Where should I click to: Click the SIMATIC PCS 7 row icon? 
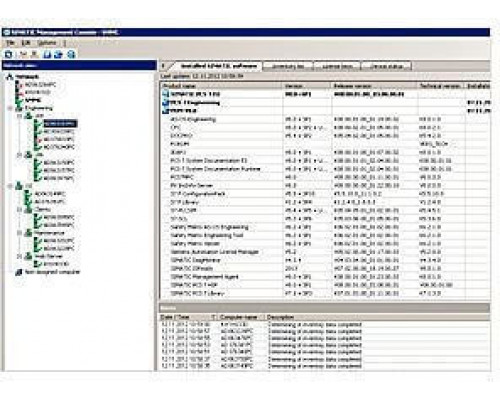click(x=166, y=94)
